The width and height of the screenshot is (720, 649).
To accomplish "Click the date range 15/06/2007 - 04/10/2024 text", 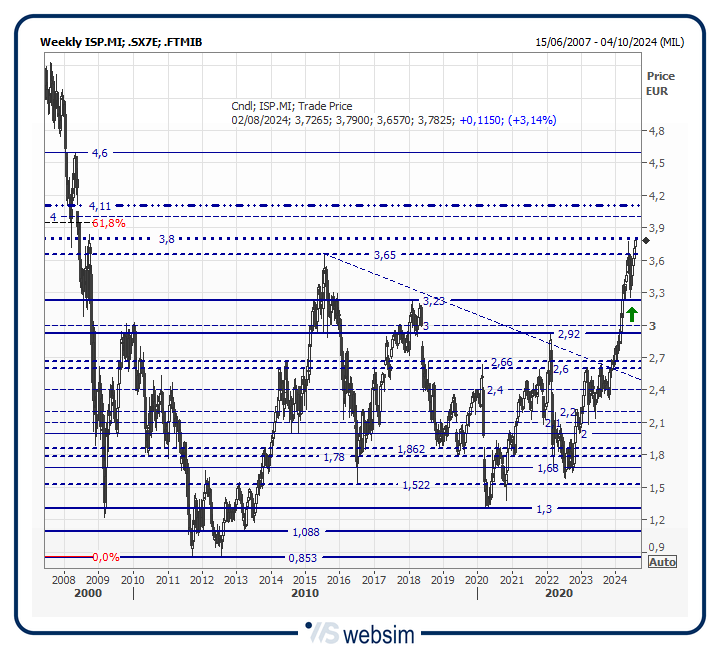I will [x=610, y=42].
